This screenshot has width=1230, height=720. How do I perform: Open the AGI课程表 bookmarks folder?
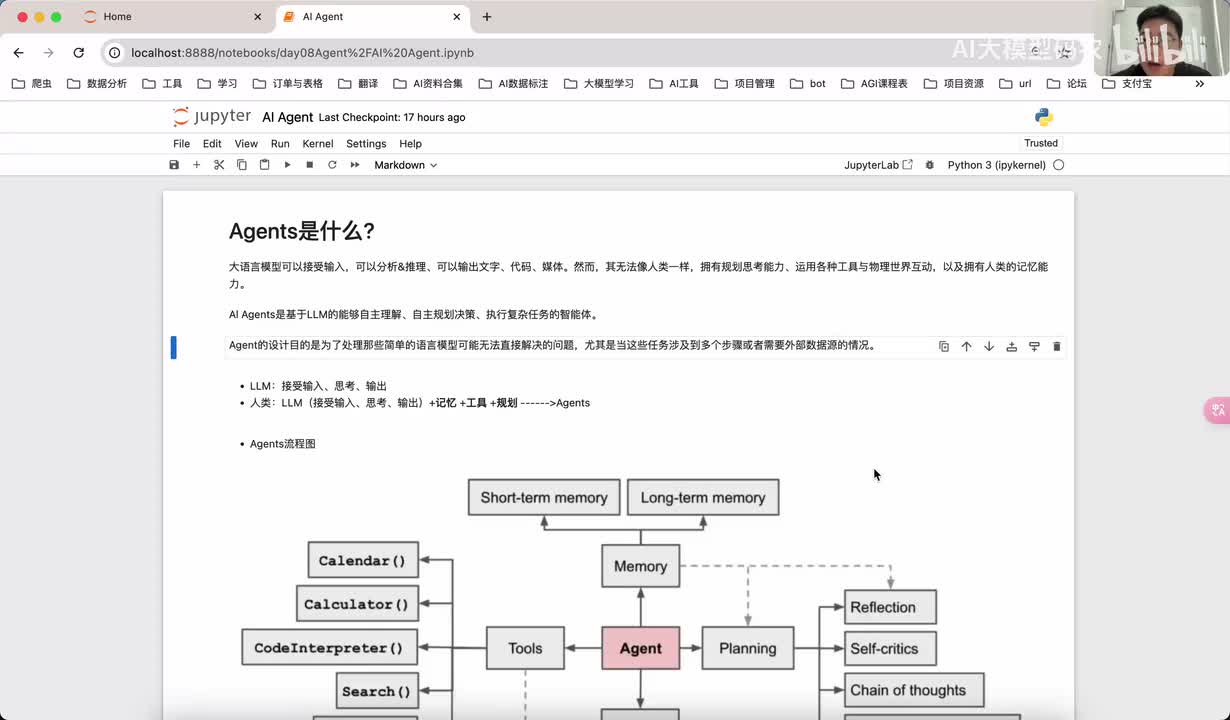(875, 84)
